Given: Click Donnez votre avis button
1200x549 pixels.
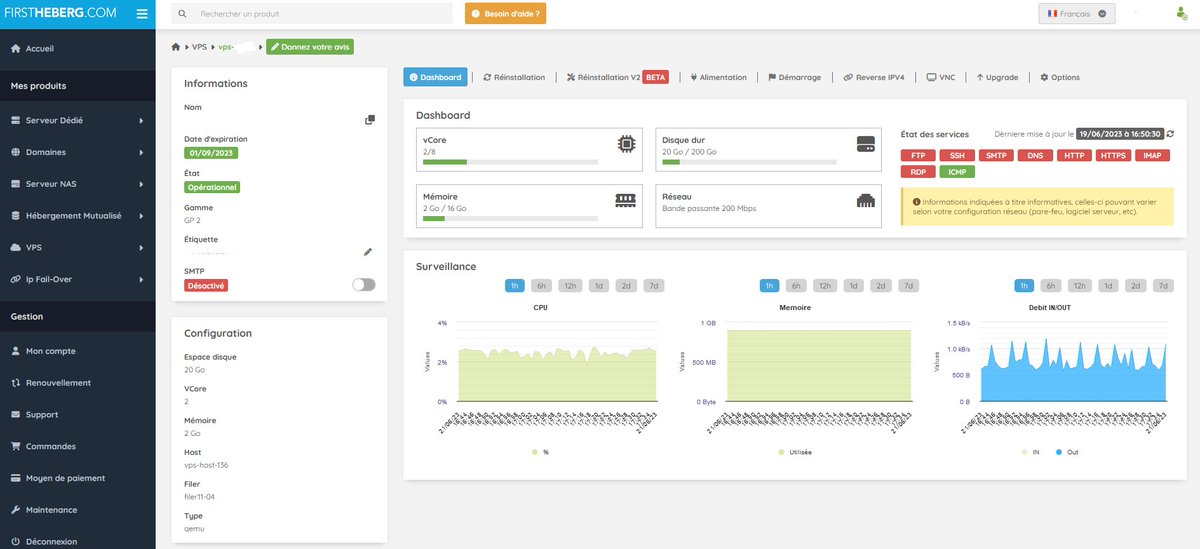Looking at the screenshot, I should point(310,47).
